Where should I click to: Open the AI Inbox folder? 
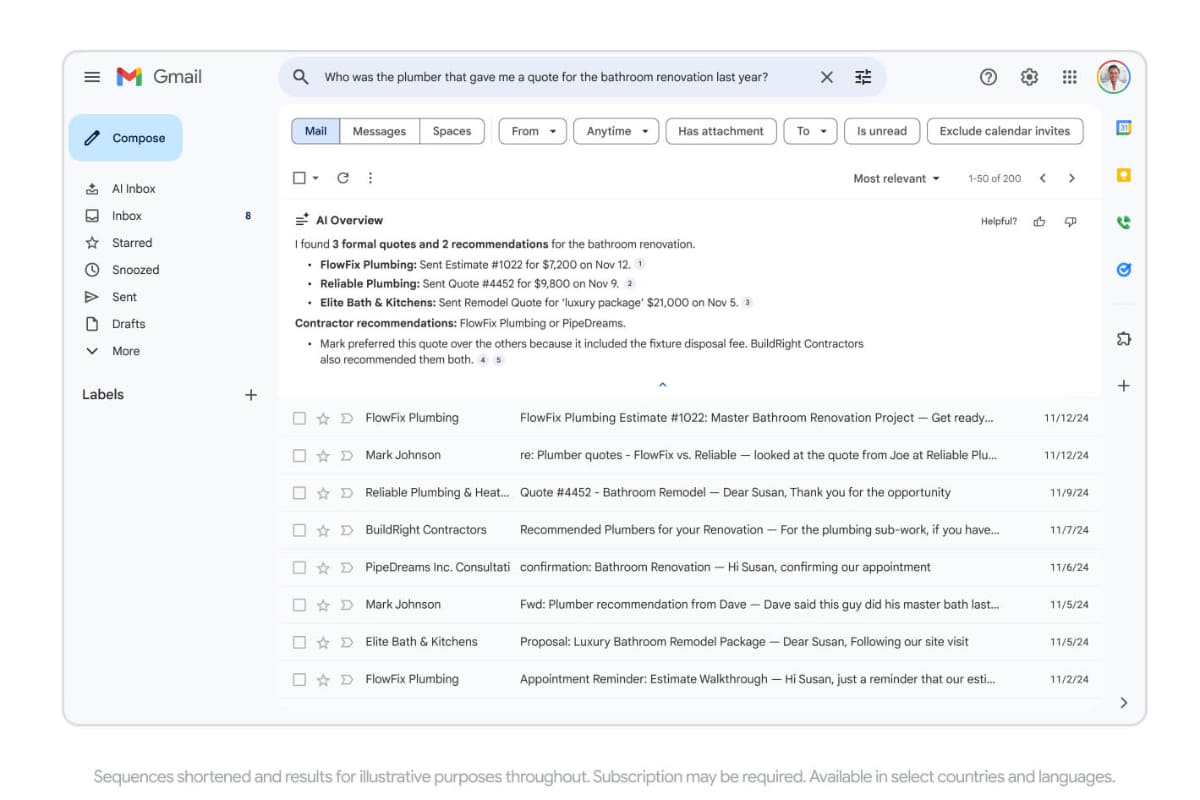point(133,189)
